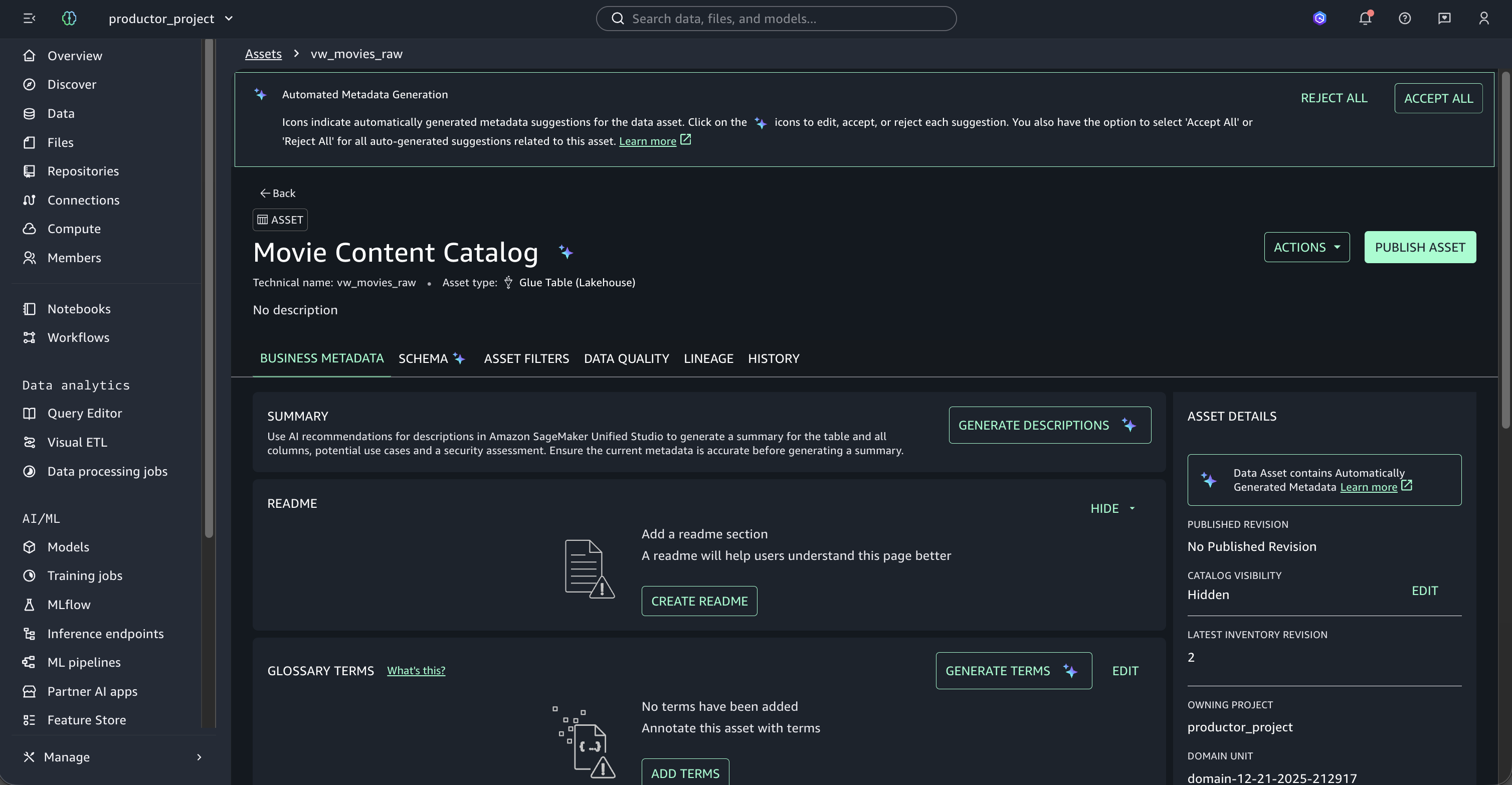Open Visual ETL from the sidebar

tap(77, 442)
